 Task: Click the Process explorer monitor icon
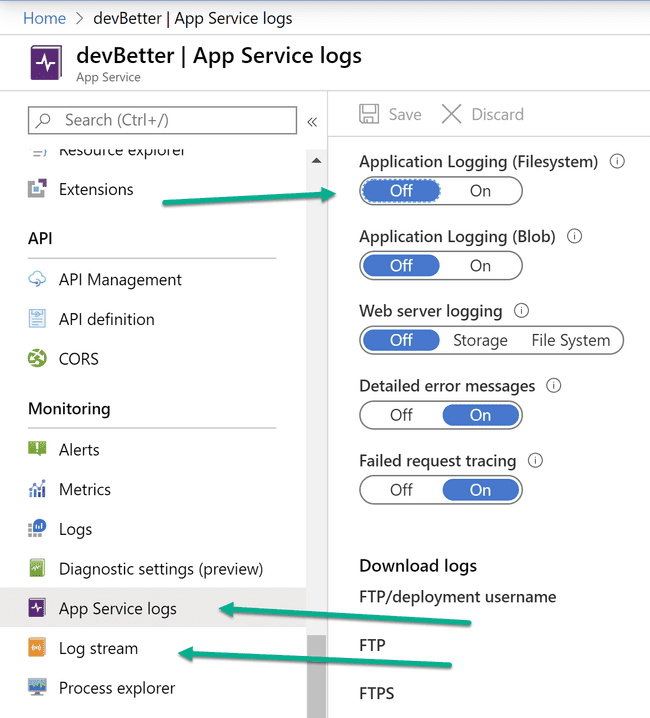pos(37,687)
